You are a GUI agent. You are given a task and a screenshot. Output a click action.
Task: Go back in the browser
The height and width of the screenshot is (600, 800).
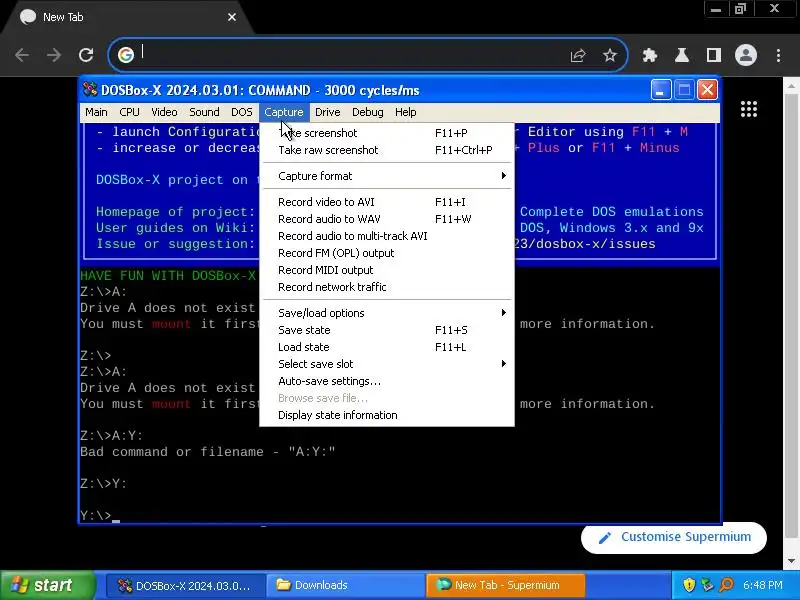21,55
